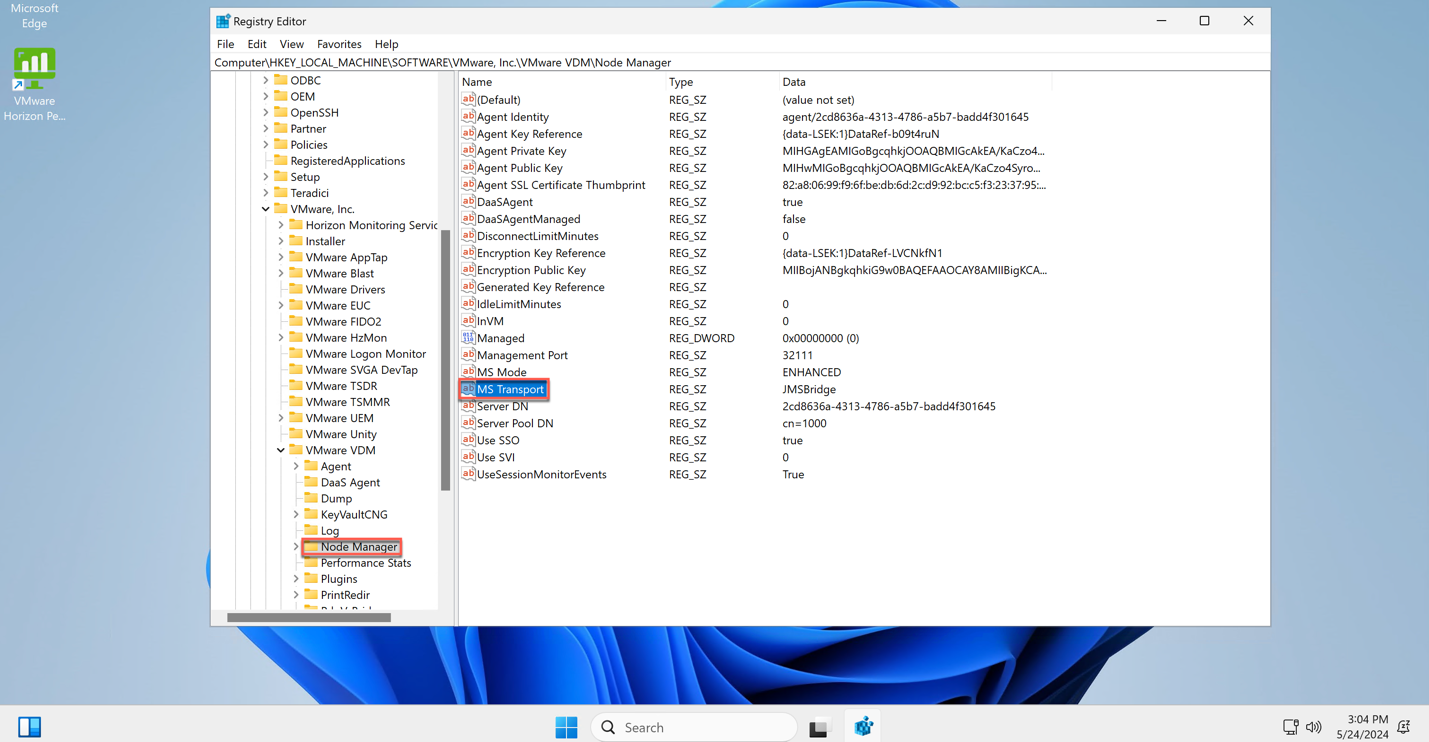Expand the Agent key under VMware VDM
Screen dimensions: 1429x742
coord(296,466)
